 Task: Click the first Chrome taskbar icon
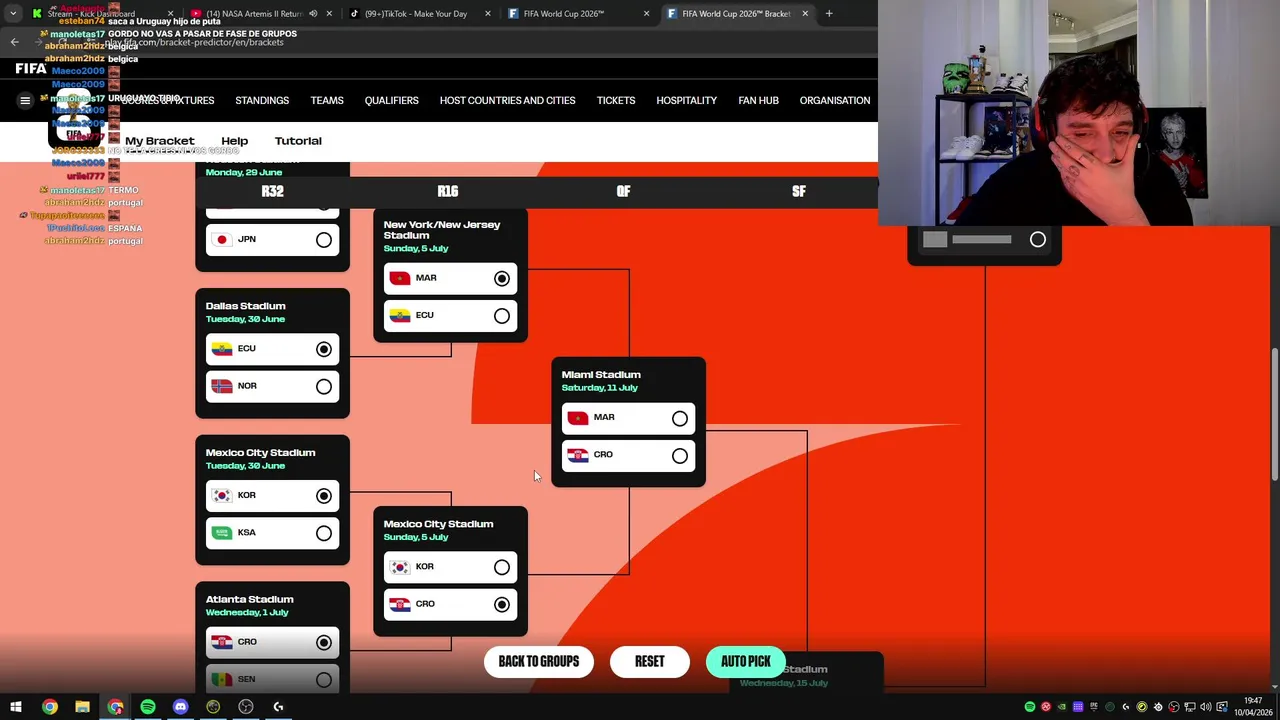tap(49, 707)
